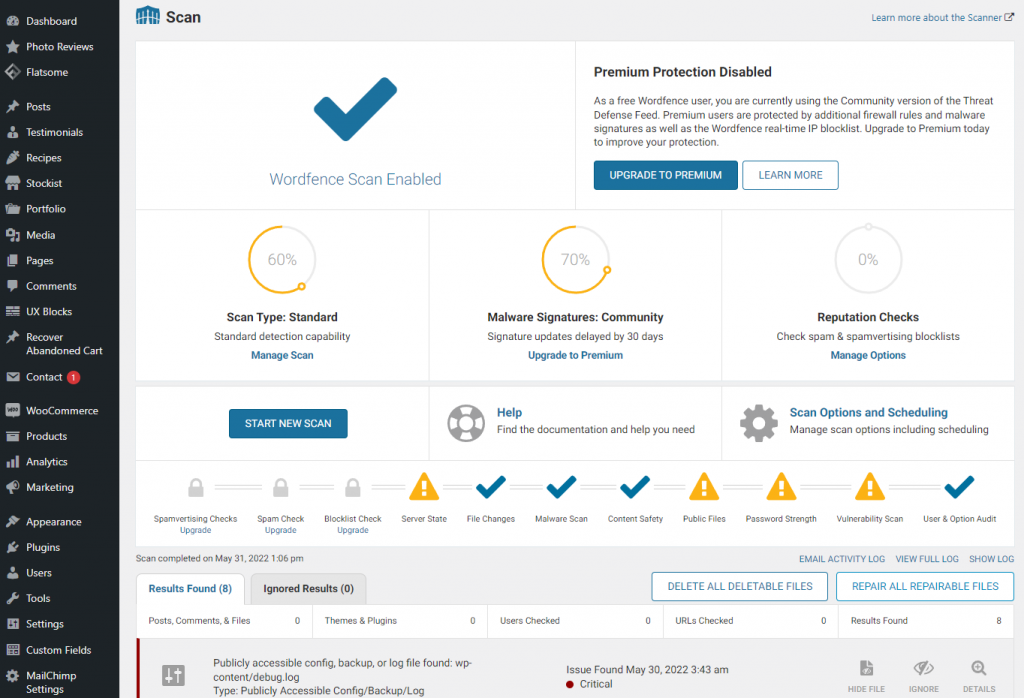Click the Help lifebuoy icon

click(466, 422)
